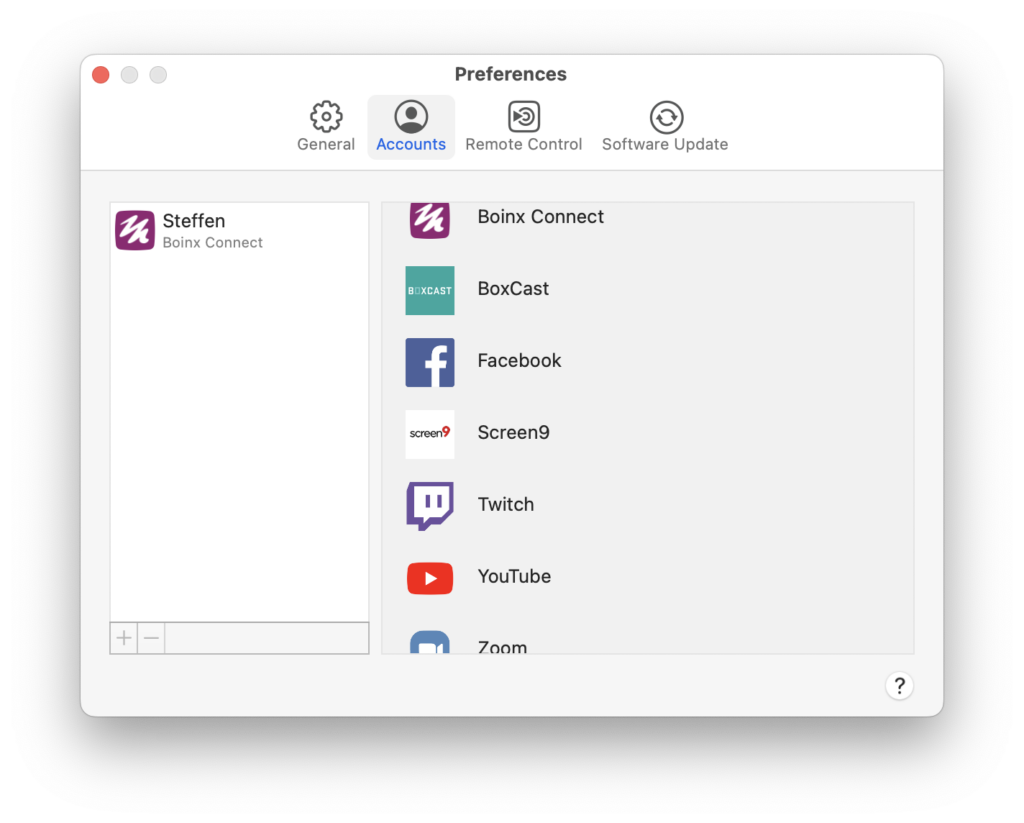This screenshot has width=1024, height=823.
Task: Click the BoxCast logo icon
Action: tap(430, 290)
